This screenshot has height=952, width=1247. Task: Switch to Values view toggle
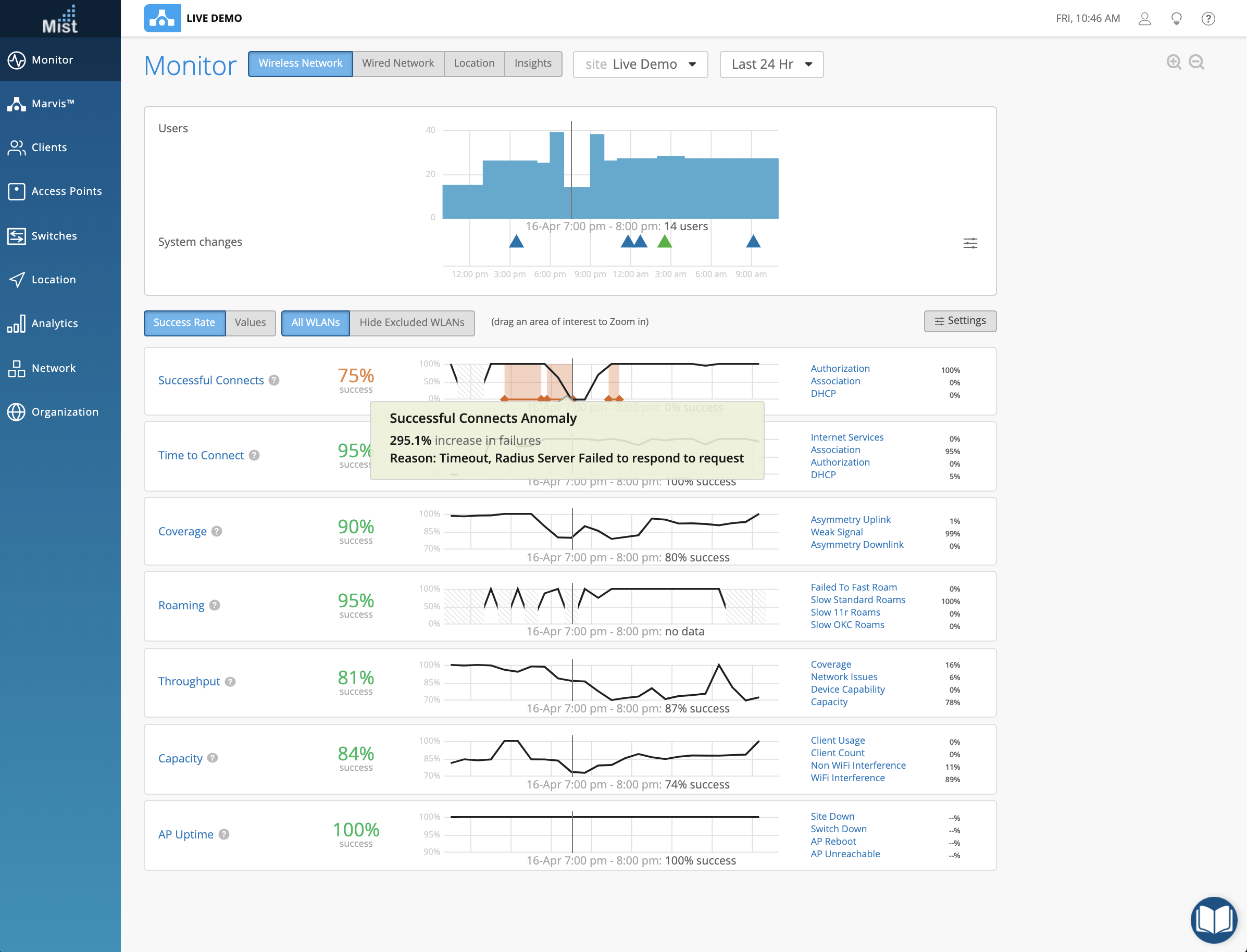[250, 322]
